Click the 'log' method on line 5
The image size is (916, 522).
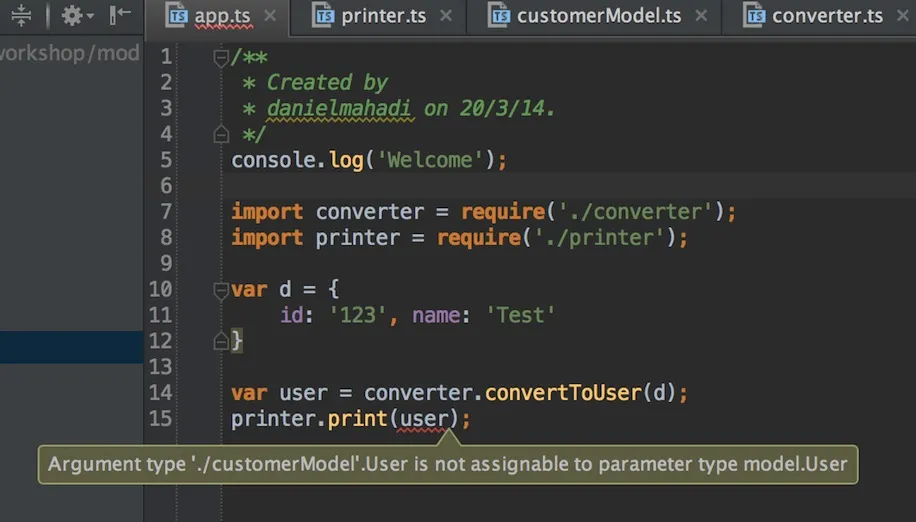click(x=346, y=161)
